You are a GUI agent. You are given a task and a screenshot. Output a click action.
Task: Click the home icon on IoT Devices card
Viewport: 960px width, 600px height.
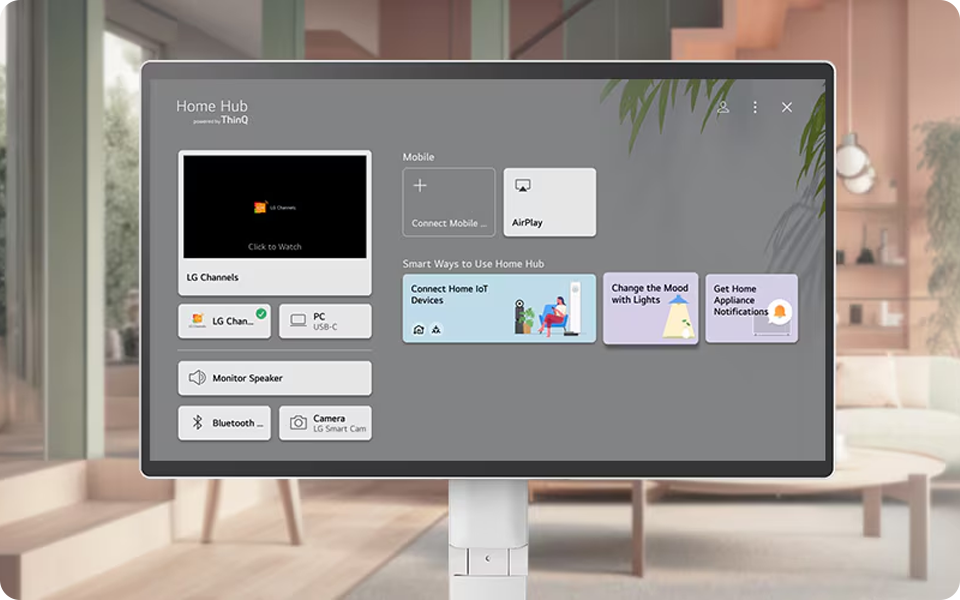click(419, 327)
